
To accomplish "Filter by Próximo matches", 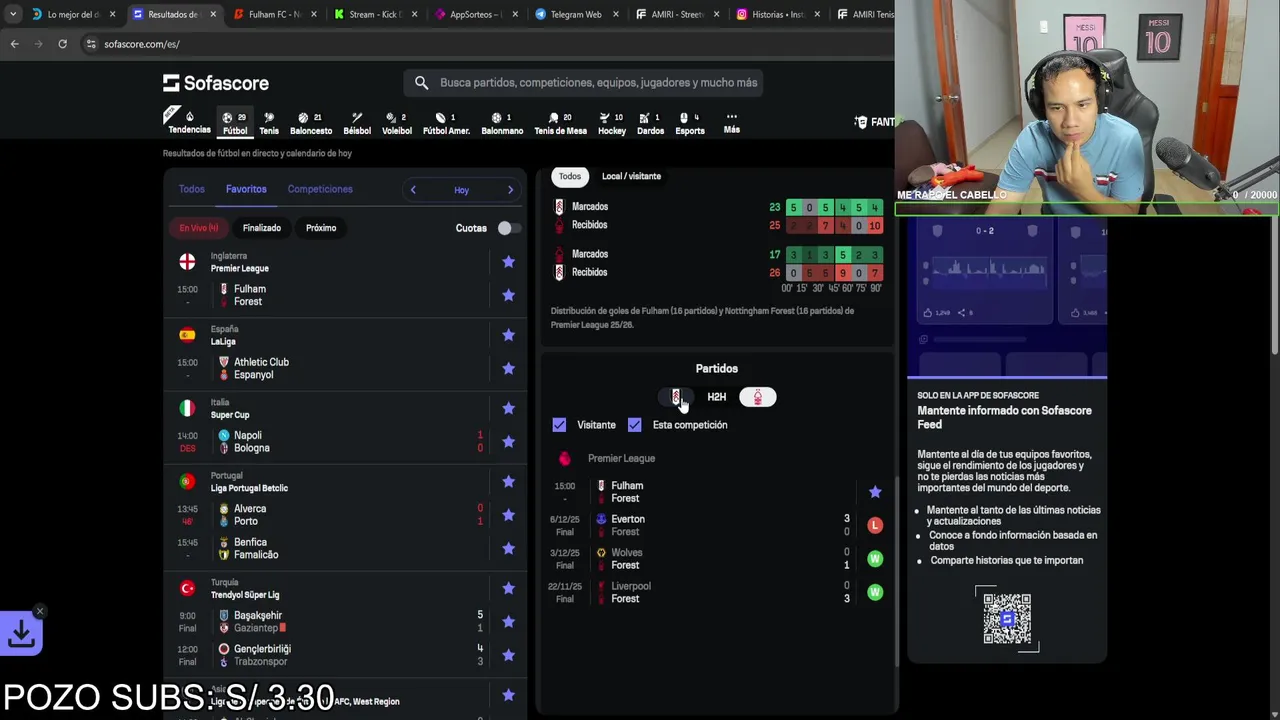I will click(321, 228).
